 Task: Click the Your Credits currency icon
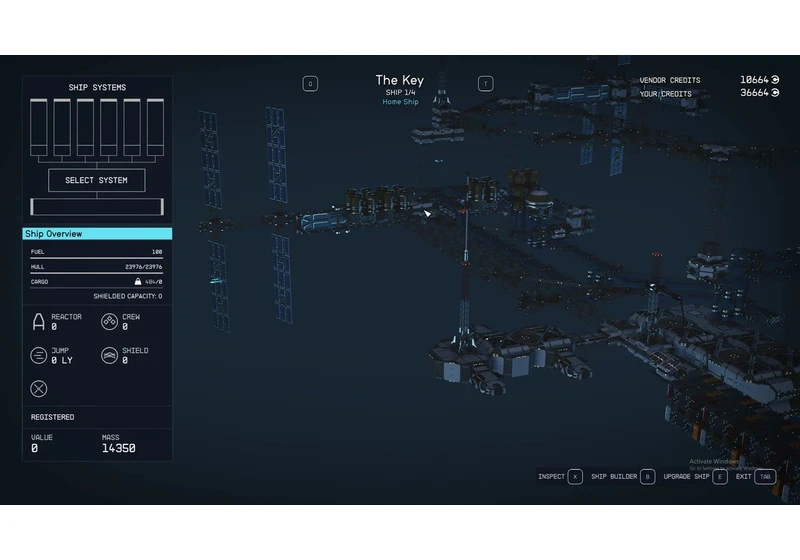[775, 93]
